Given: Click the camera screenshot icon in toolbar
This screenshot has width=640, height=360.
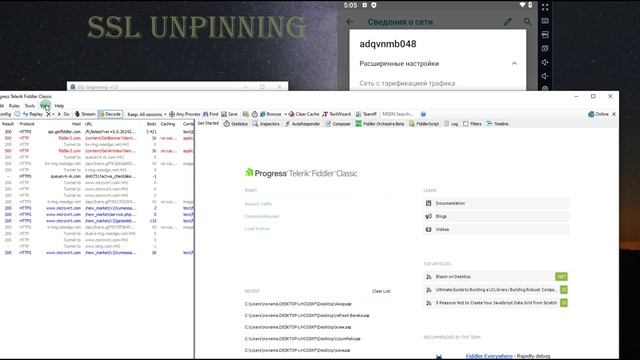Looking at the screenshot, I should (x=246, y=114).
